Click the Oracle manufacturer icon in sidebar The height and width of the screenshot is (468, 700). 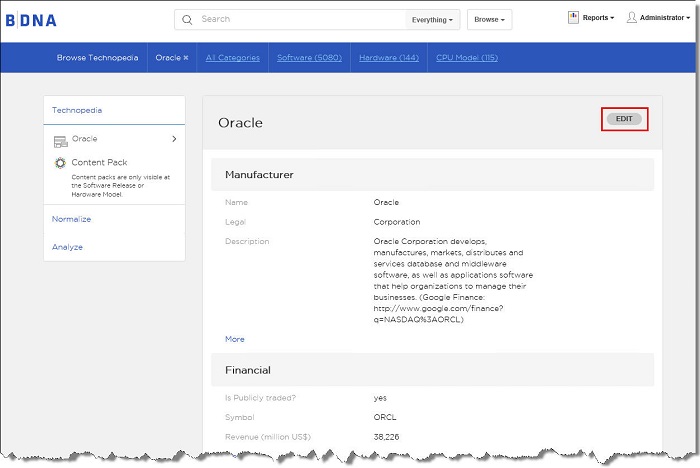pyautogui.click(x=60, y=142)
